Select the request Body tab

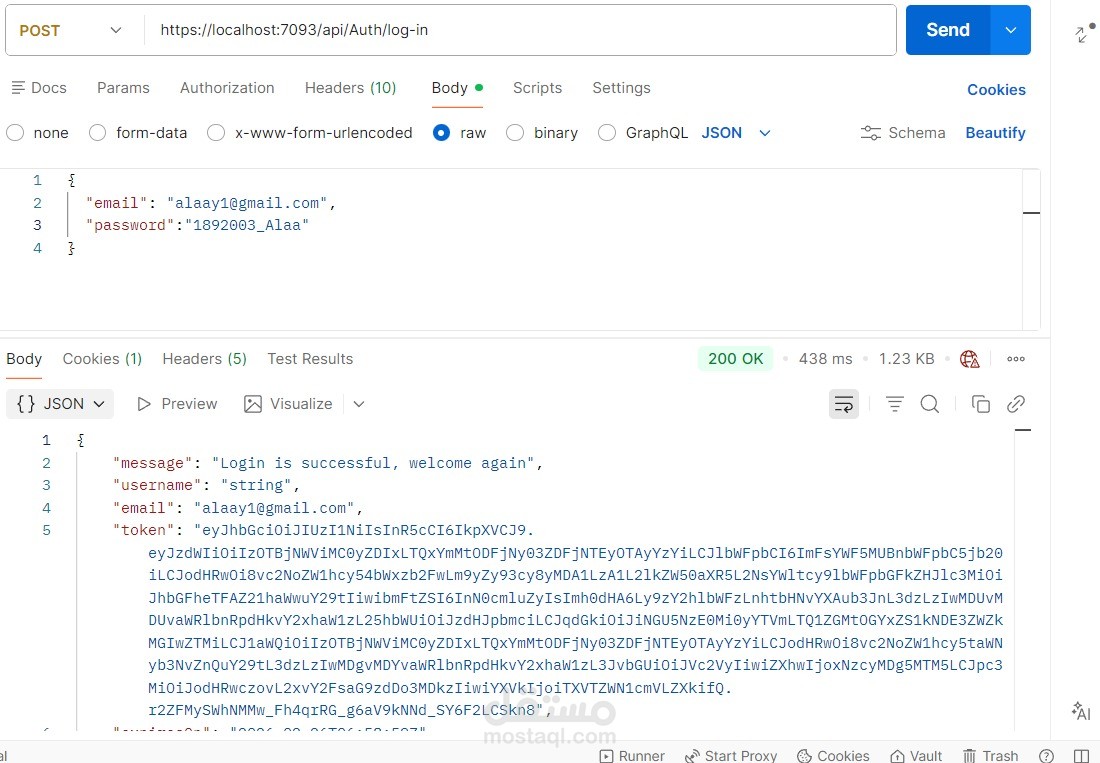pyautogui.click(x=457, y=88)
